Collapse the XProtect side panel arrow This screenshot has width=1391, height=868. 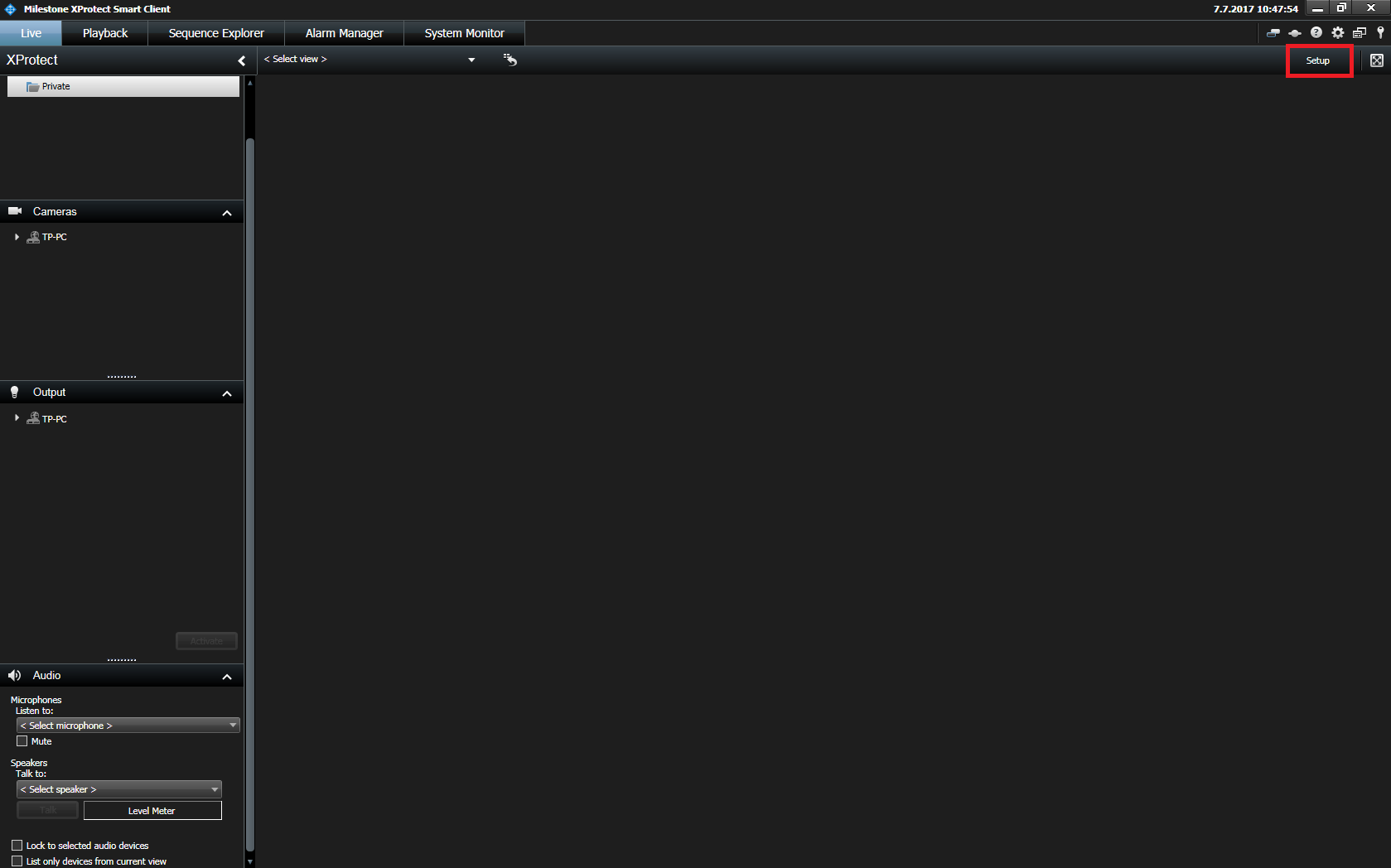241,60
